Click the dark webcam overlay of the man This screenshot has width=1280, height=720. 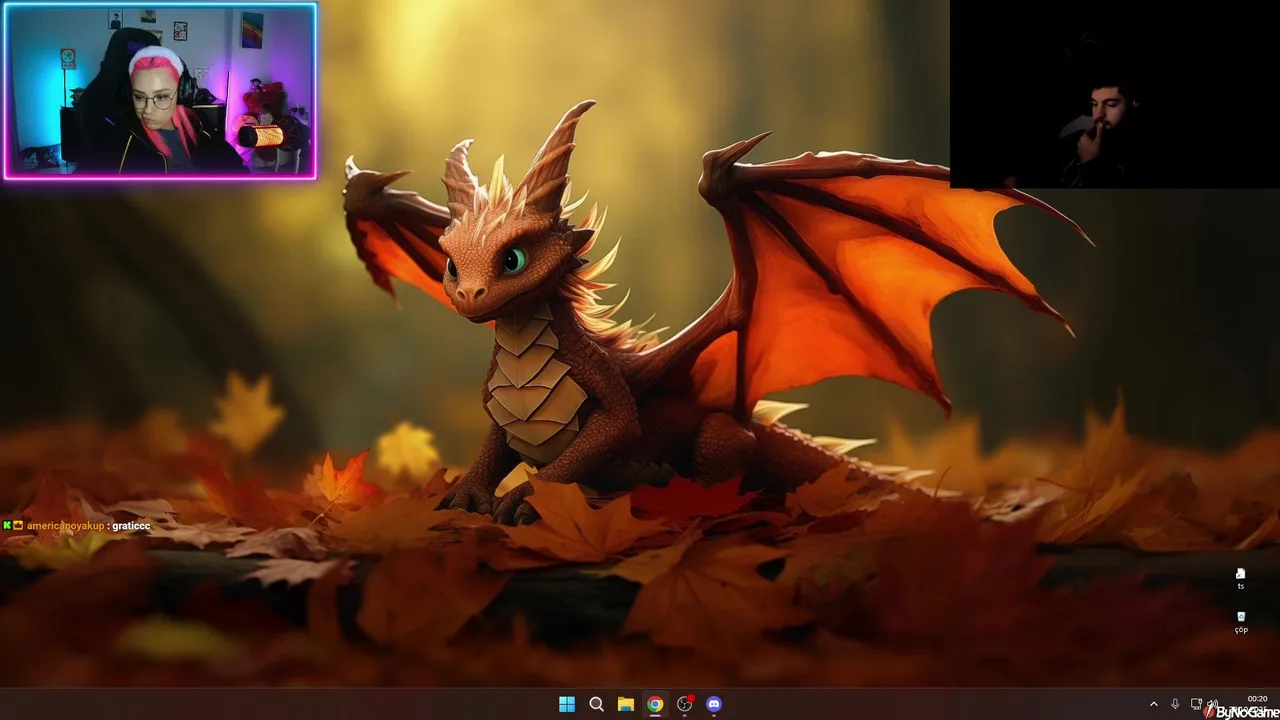[1114, 94]
